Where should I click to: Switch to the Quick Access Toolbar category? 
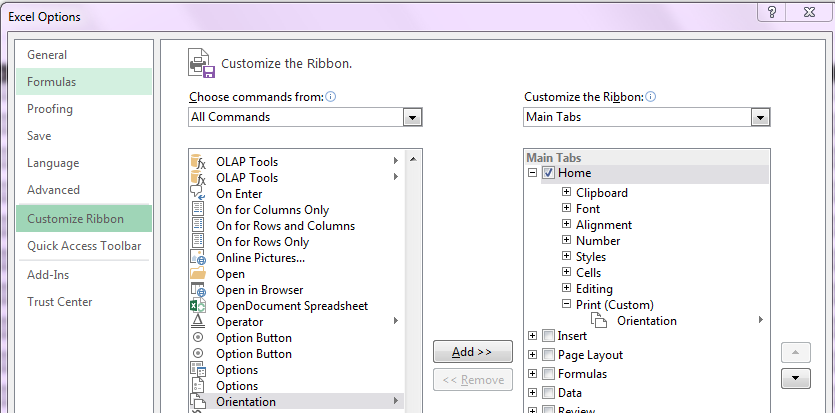84,246
